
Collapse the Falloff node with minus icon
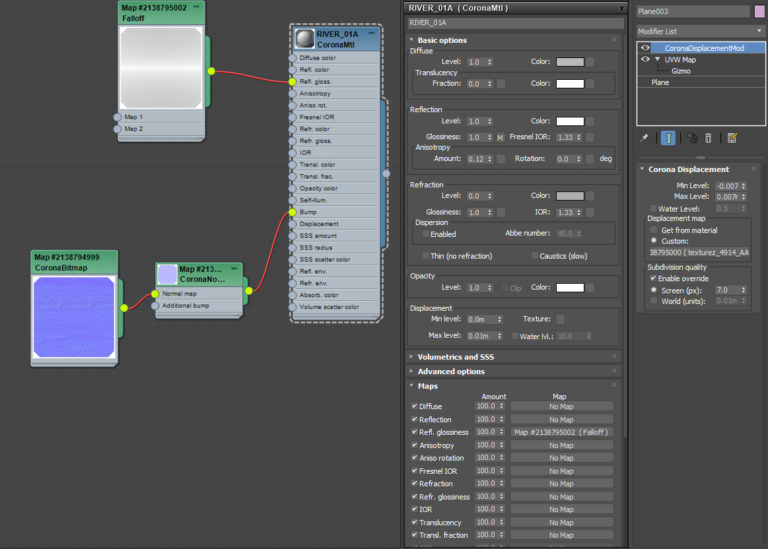[197, 6]
